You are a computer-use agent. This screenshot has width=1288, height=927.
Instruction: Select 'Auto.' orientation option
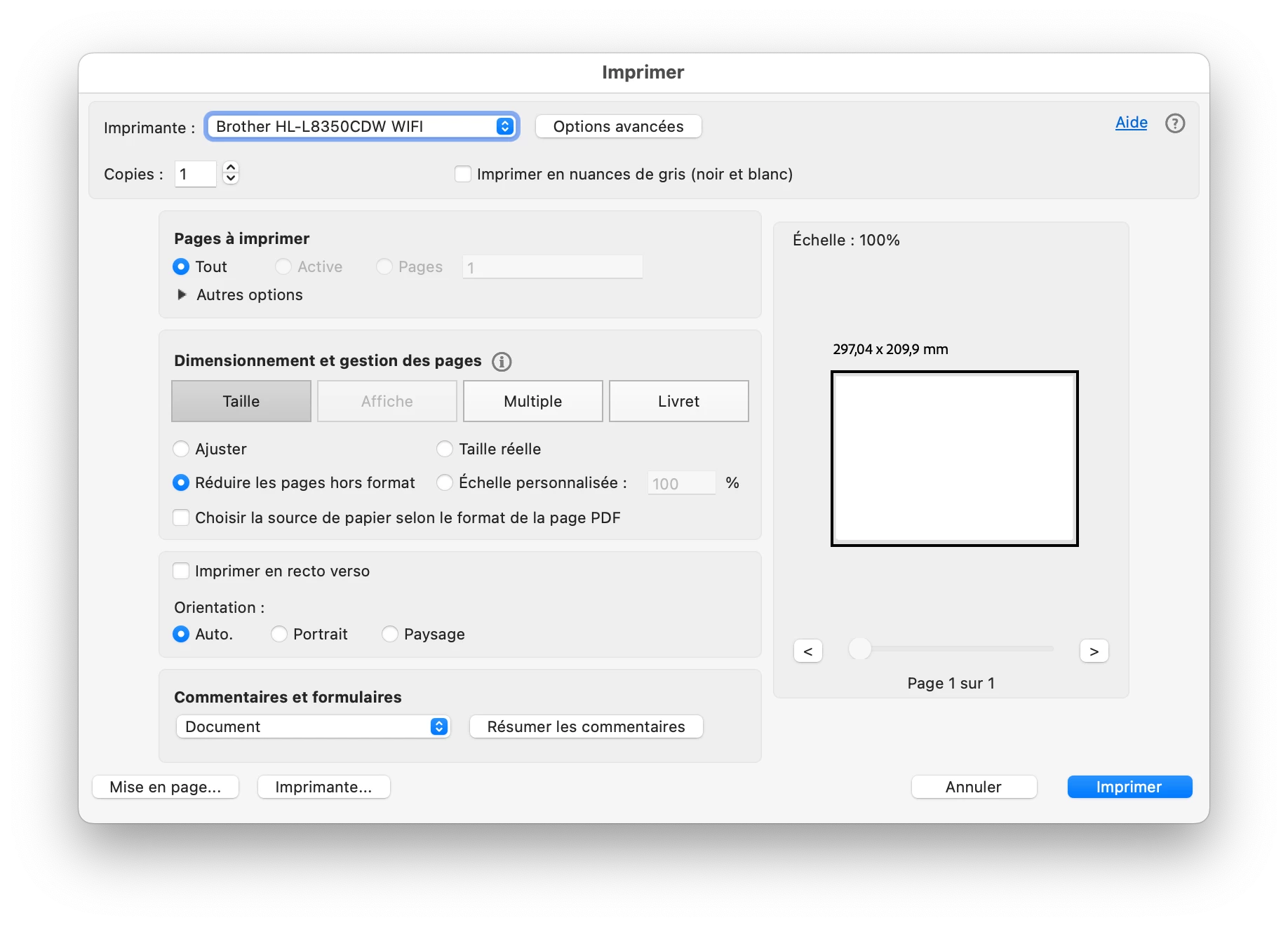click(x=181, y=634)
